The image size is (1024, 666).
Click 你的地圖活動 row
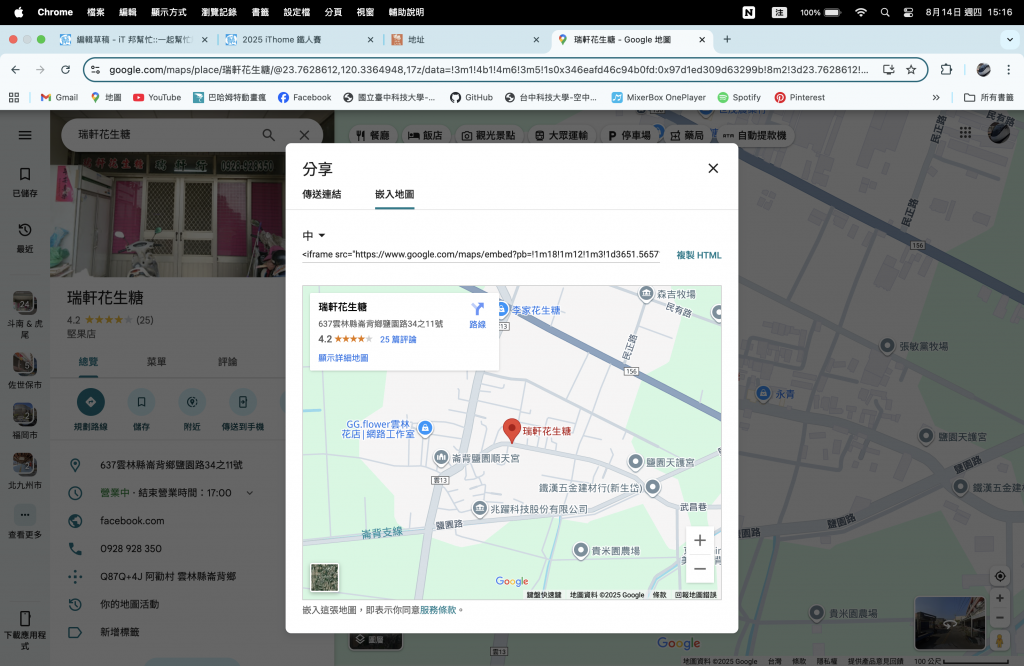[168, 604]
